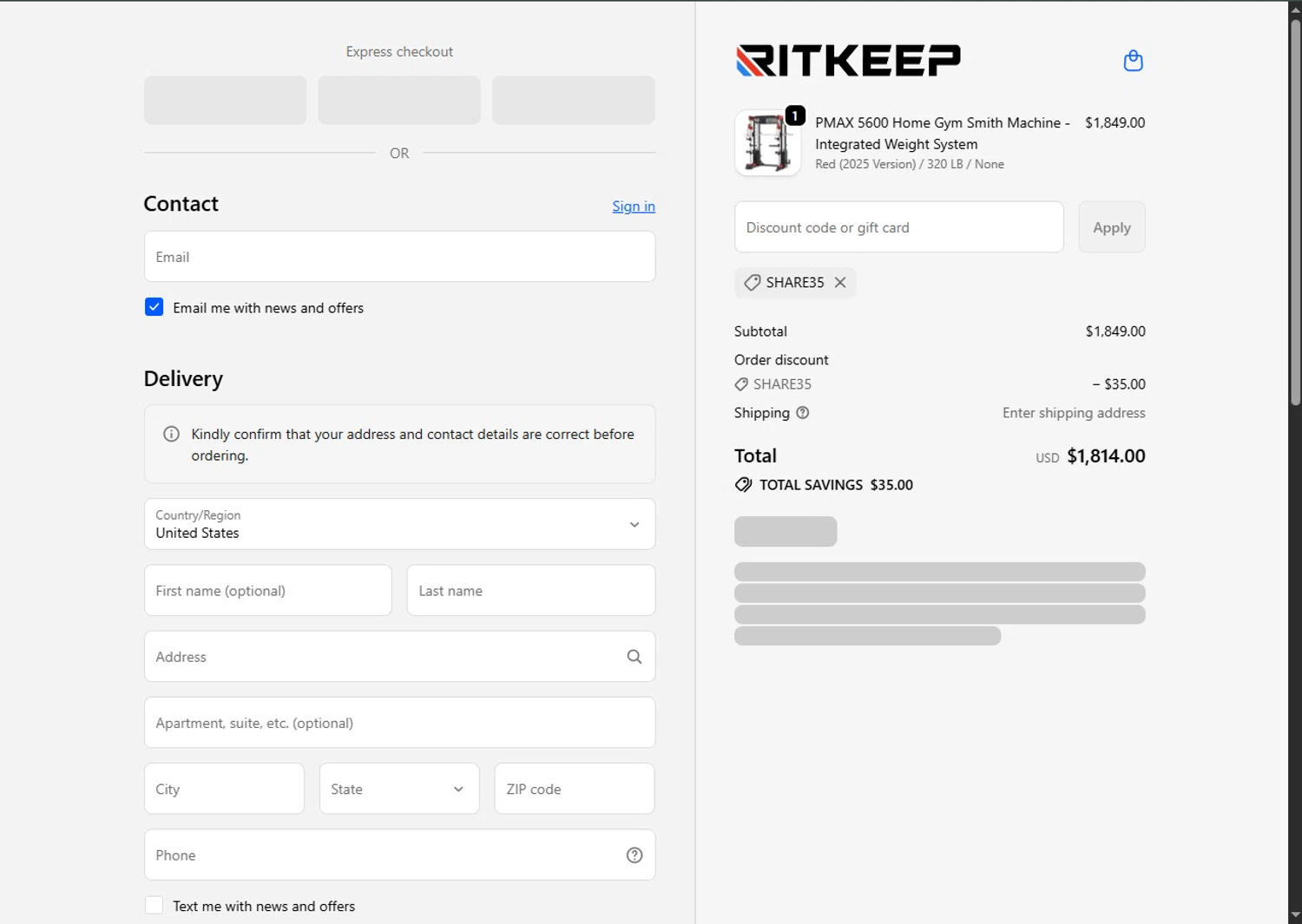1302x924 pixels.
Task: Click the PMAX 5600 product thumbnail
Action: pyautogui.click(x=767, y=143)
